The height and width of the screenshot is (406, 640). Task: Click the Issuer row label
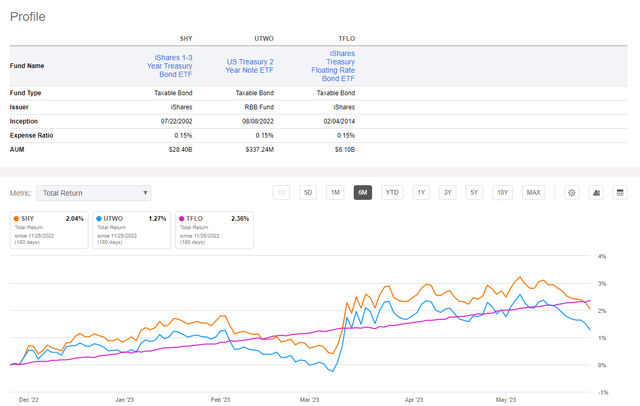click(x=19, y=107)
